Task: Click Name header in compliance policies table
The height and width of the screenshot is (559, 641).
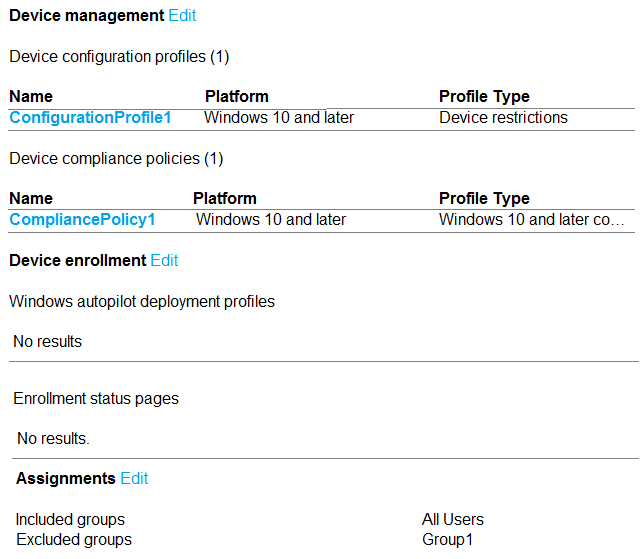Action: [x=31, y=199]
